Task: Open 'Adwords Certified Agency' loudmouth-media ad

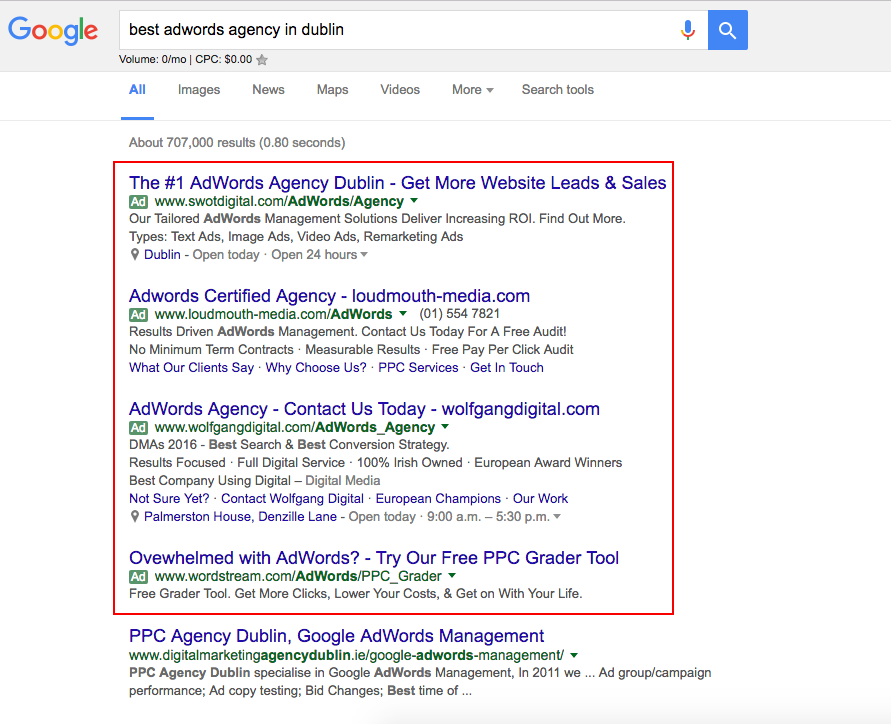Action: click(x=330, y=296)
